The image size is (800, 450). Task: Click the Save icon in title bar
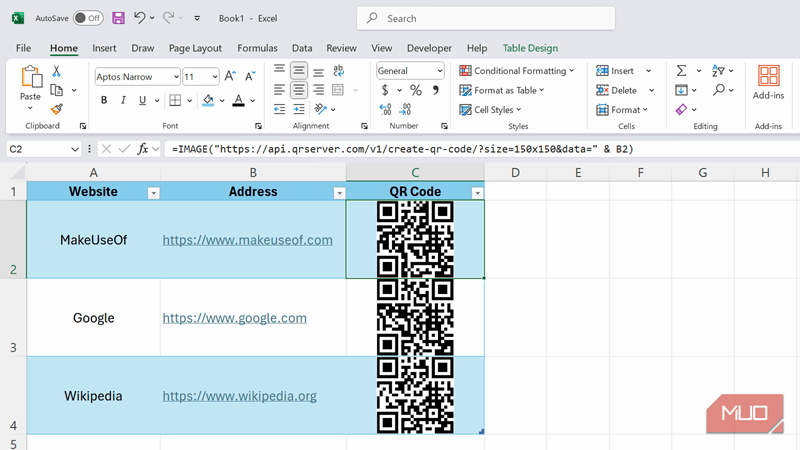118,18
